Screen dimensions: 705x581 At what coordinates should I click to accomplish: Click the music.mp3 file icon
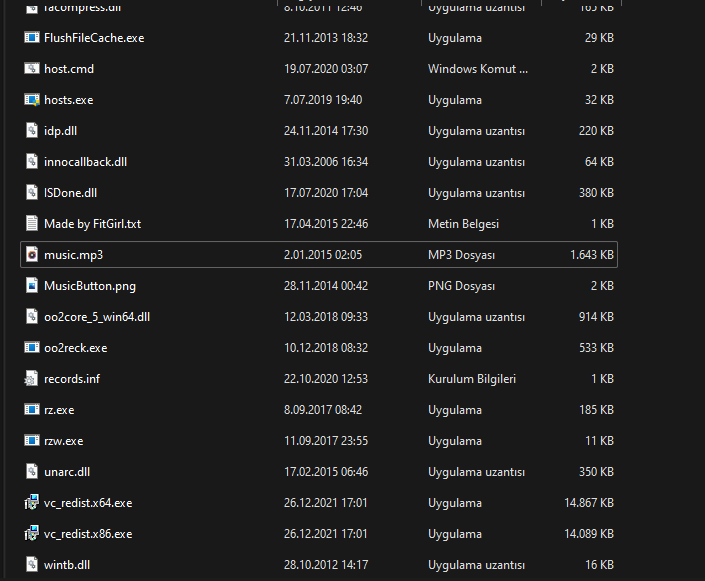[x=32, y=255]
